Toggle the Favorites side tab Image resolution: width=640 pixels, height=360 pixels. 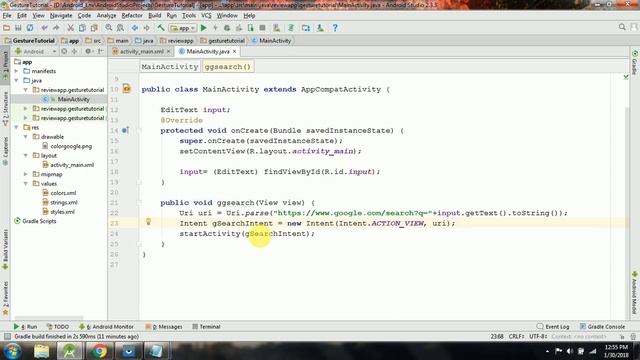click(5, 298)
